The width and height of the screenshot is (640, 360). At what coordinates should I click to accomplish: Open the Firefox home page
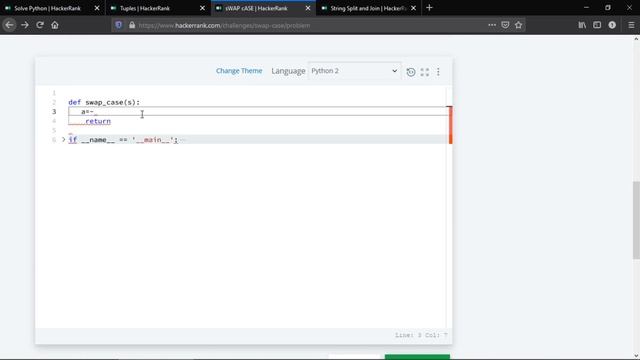click(x=55, y=25)
